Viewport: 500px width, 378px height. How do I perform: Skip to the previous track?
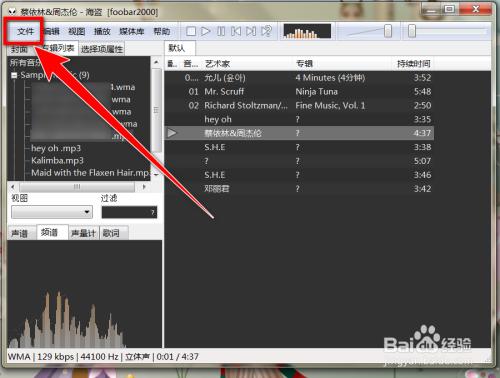(236, 31)
